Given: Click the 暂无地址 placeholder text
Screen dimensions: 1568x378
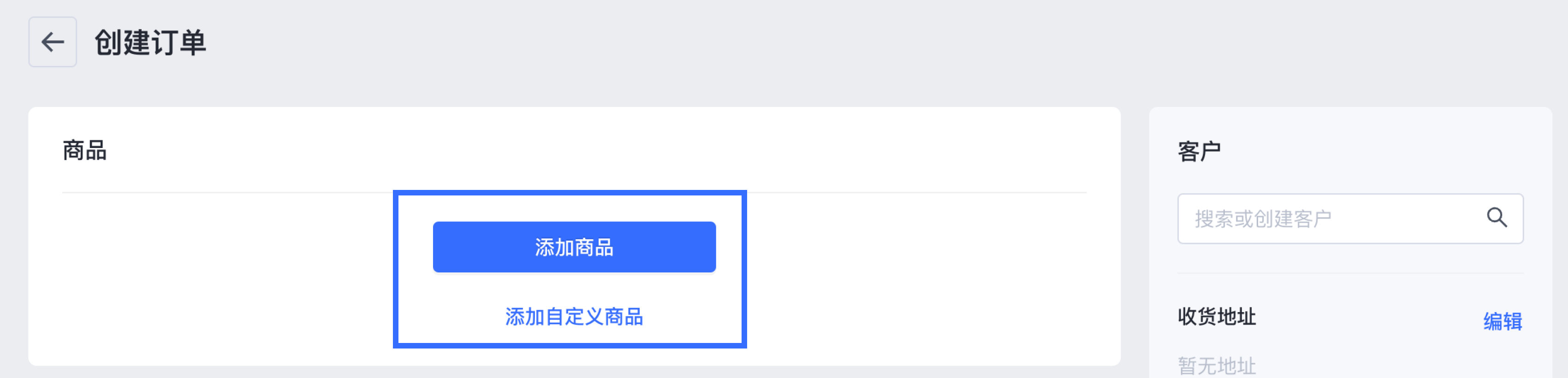Looking at the screenshot, I should point(1216,366).
